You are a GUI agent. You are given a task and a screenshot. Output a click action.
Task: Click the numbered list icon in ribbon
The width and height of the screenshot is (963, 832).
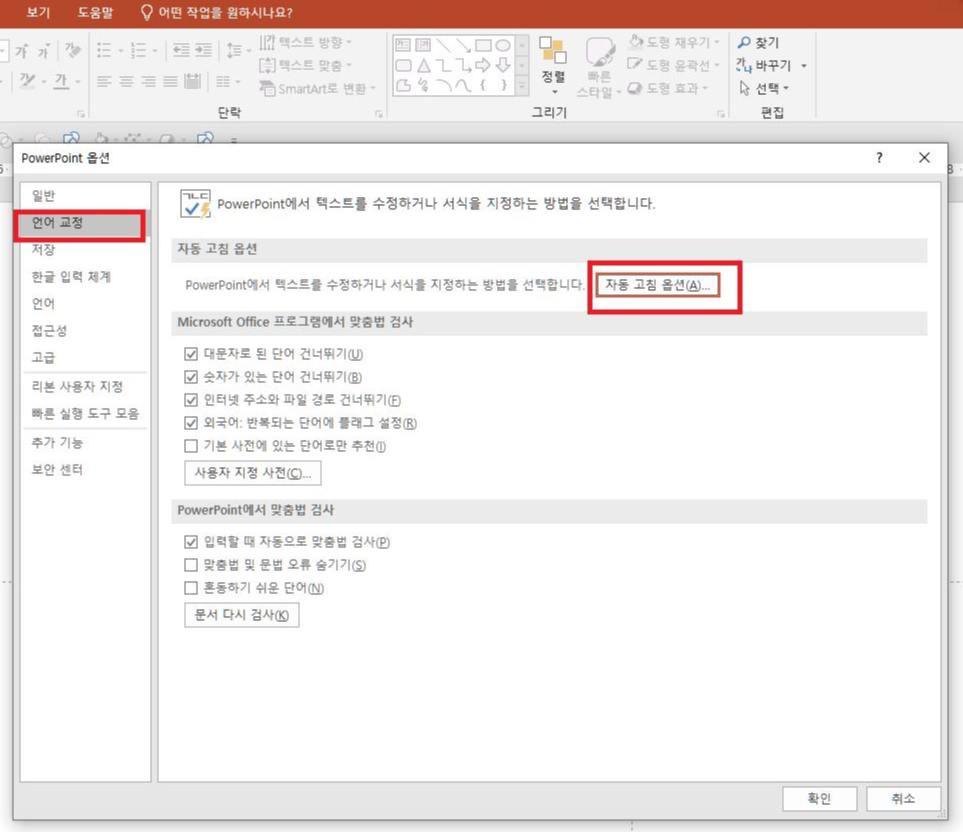tap(139, 50)
